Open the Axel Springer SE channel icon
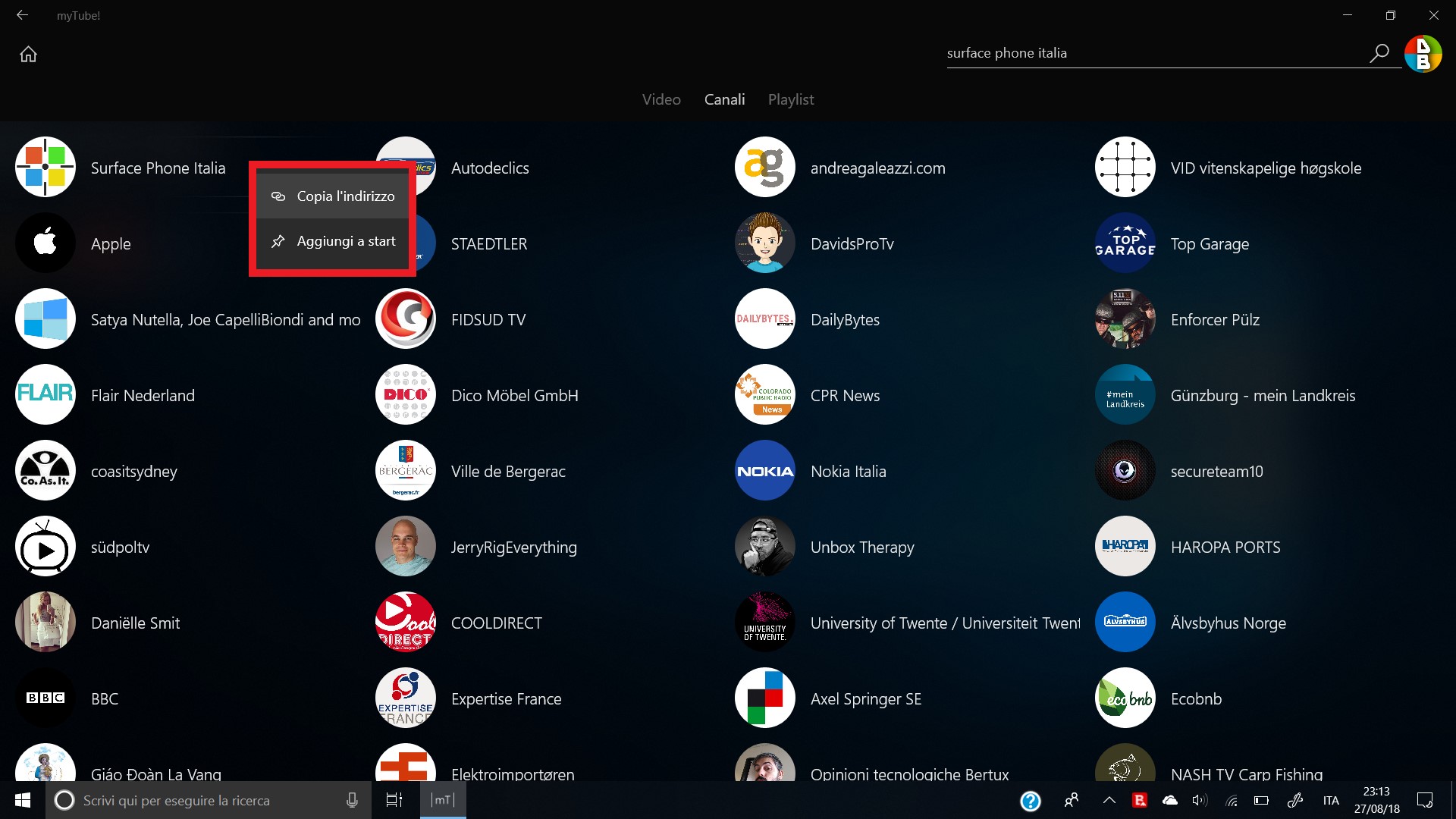This screenshot has width=1456, height=819. tap(765, 698)
